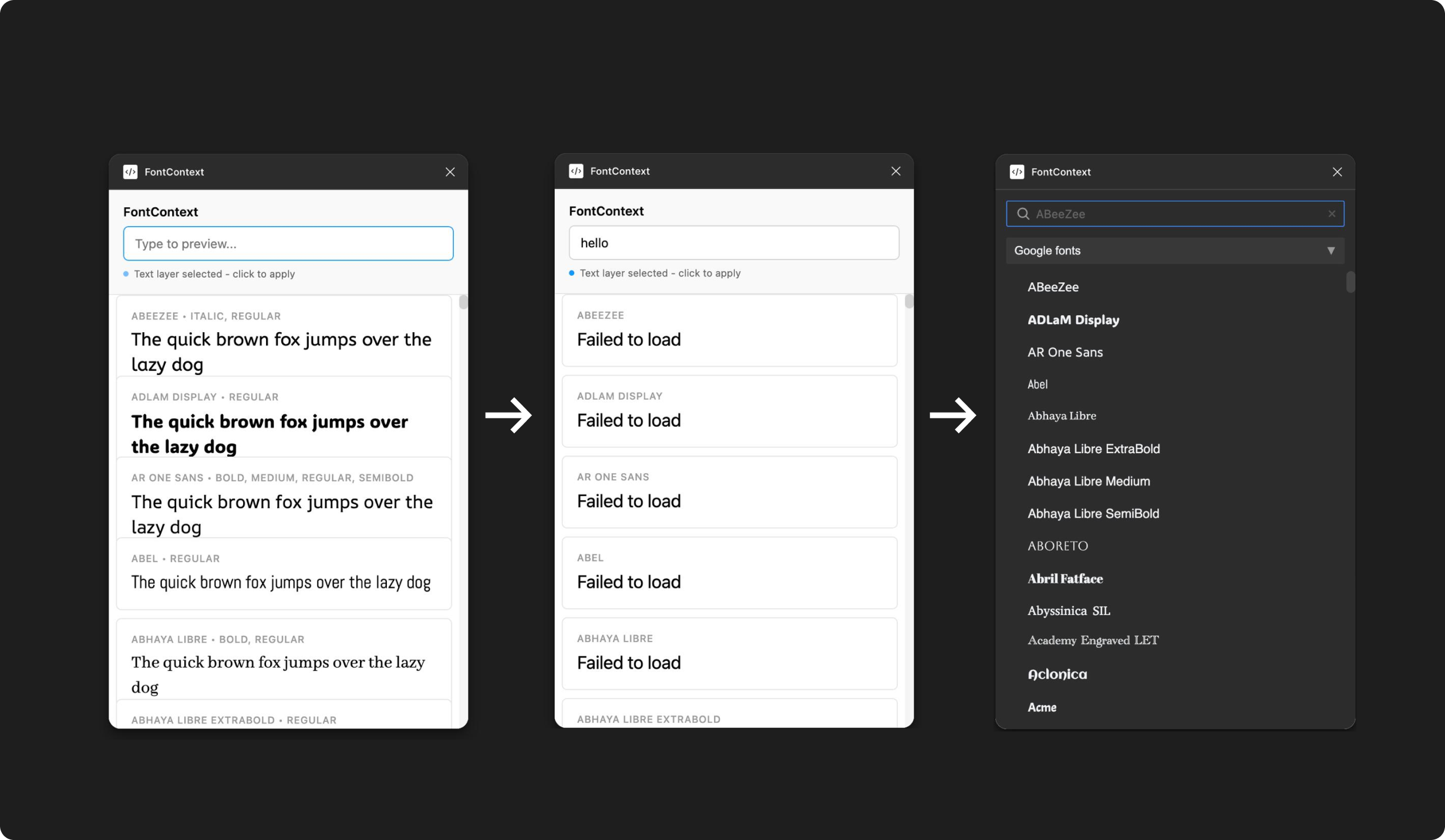The width and height of the screenshot is (1445, 840).
Task: Close the left FontContext panel
Action: pos(450,172)
